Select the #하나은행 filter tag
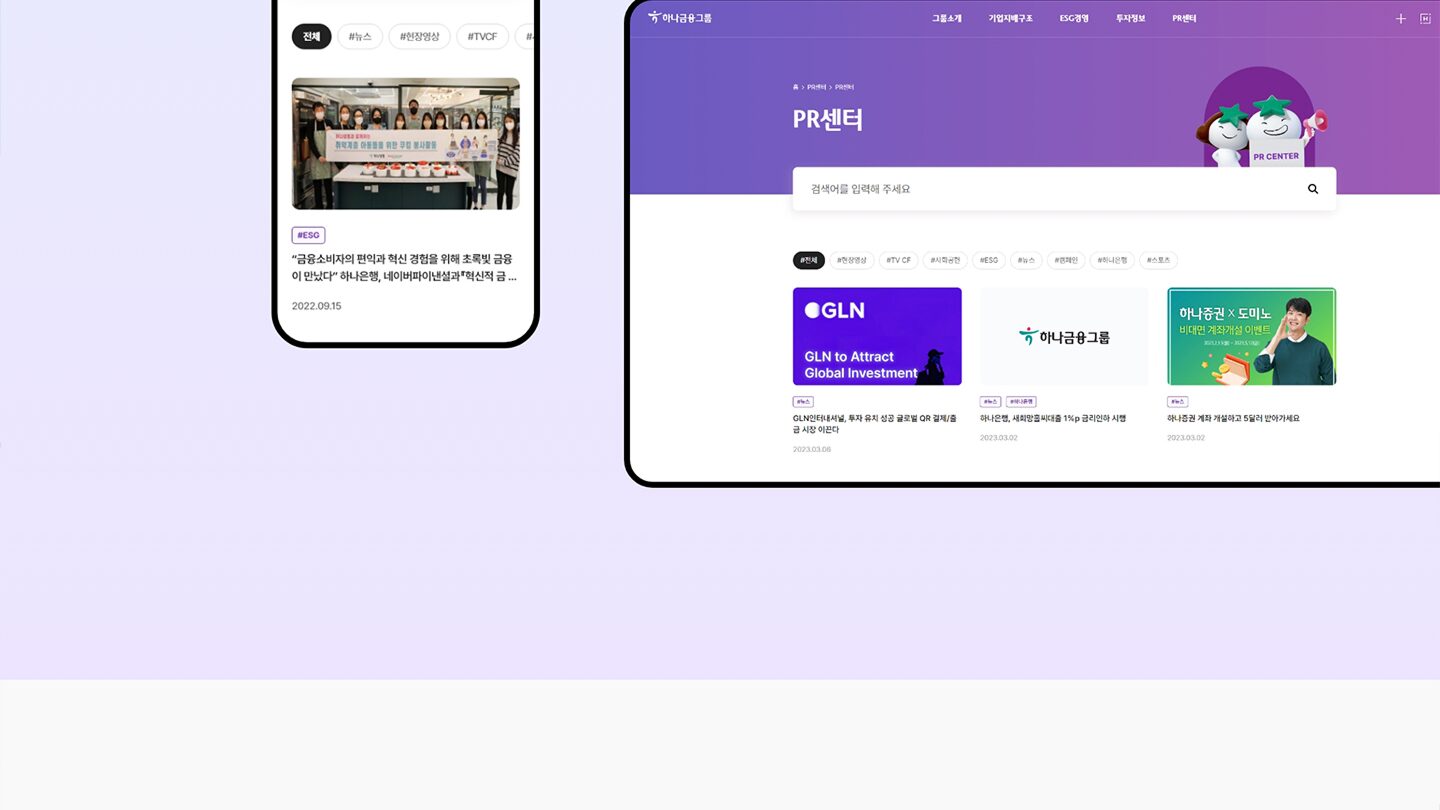This screenshot has height=810, width=1440. 1111,260
